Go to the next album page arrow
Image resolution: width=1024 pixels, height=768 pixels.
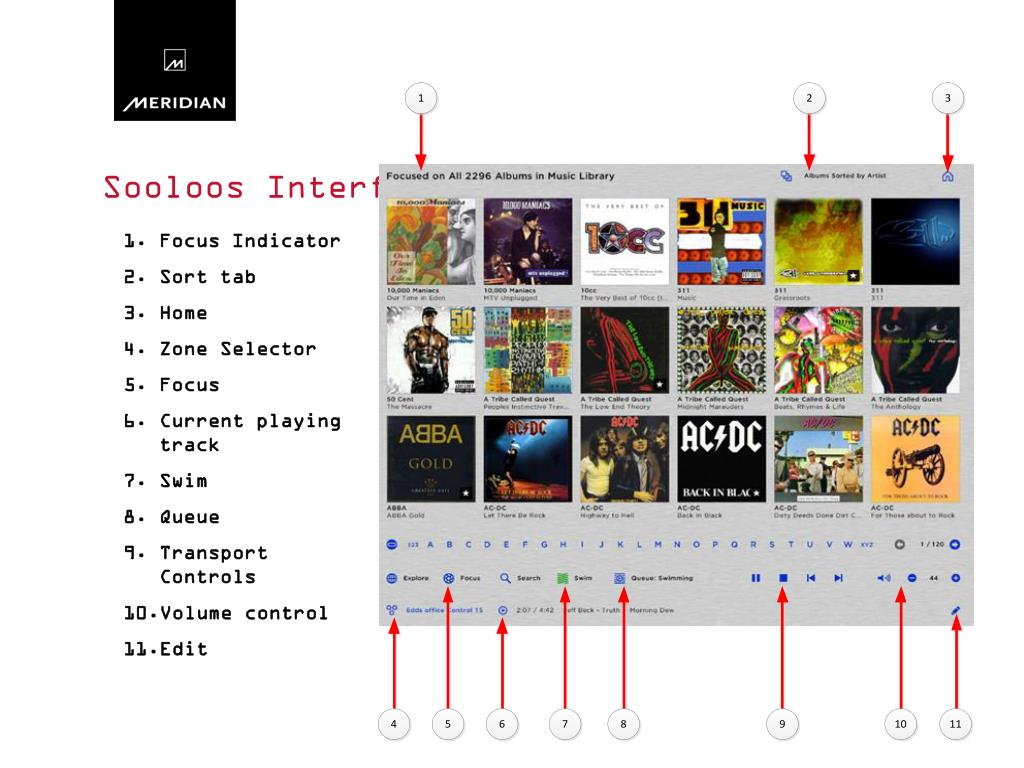tap(955, 544)
